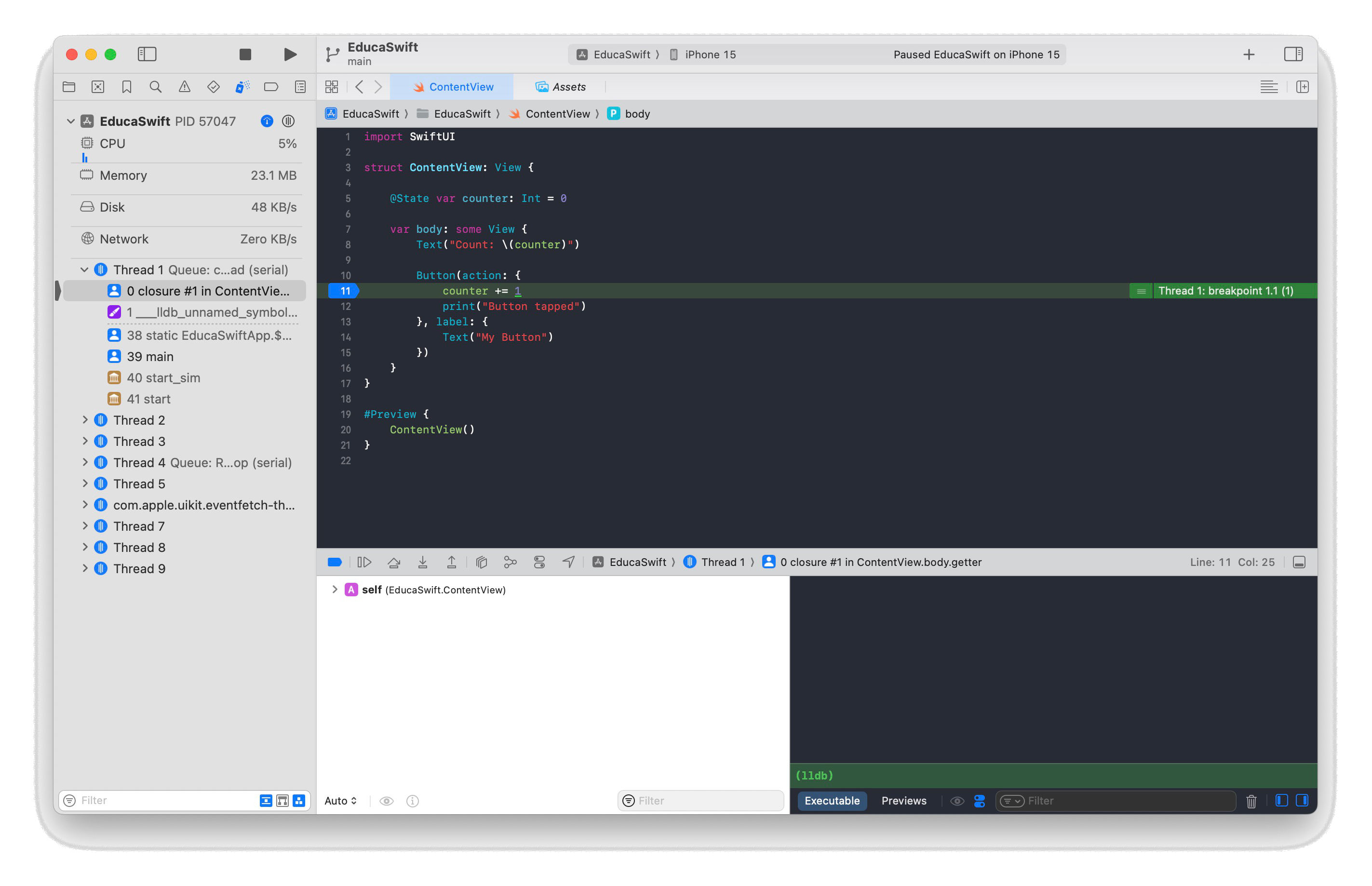
Task: Click the ContentView breadcrumb in jump bar
Action: [550, 114]
